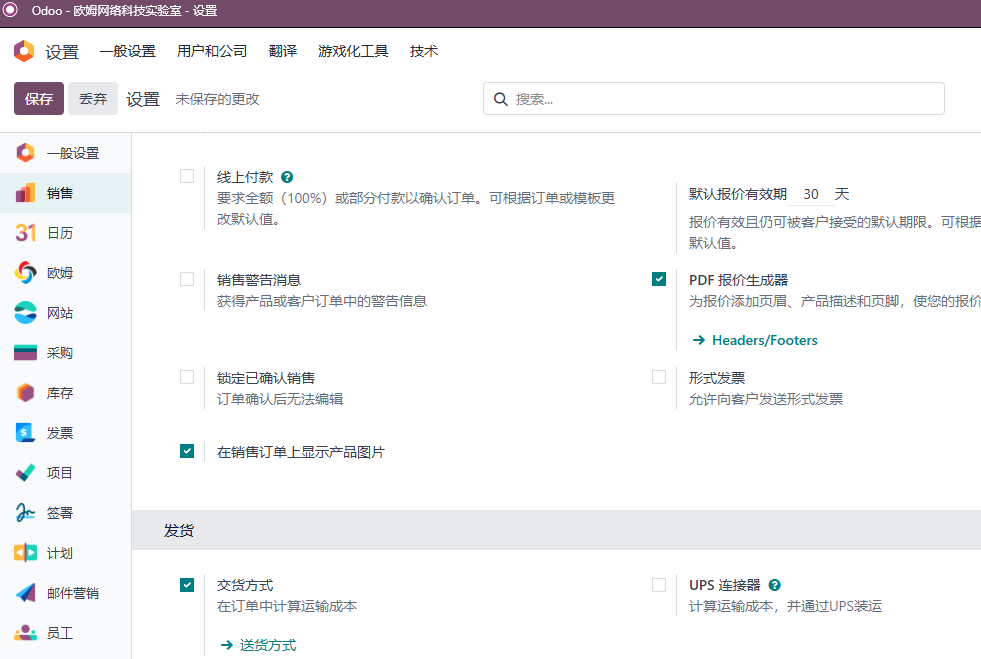The width and height of the screenshot is (981, 659).
Task: Open the 用户和公司 menu
Action: pos(212,51)
